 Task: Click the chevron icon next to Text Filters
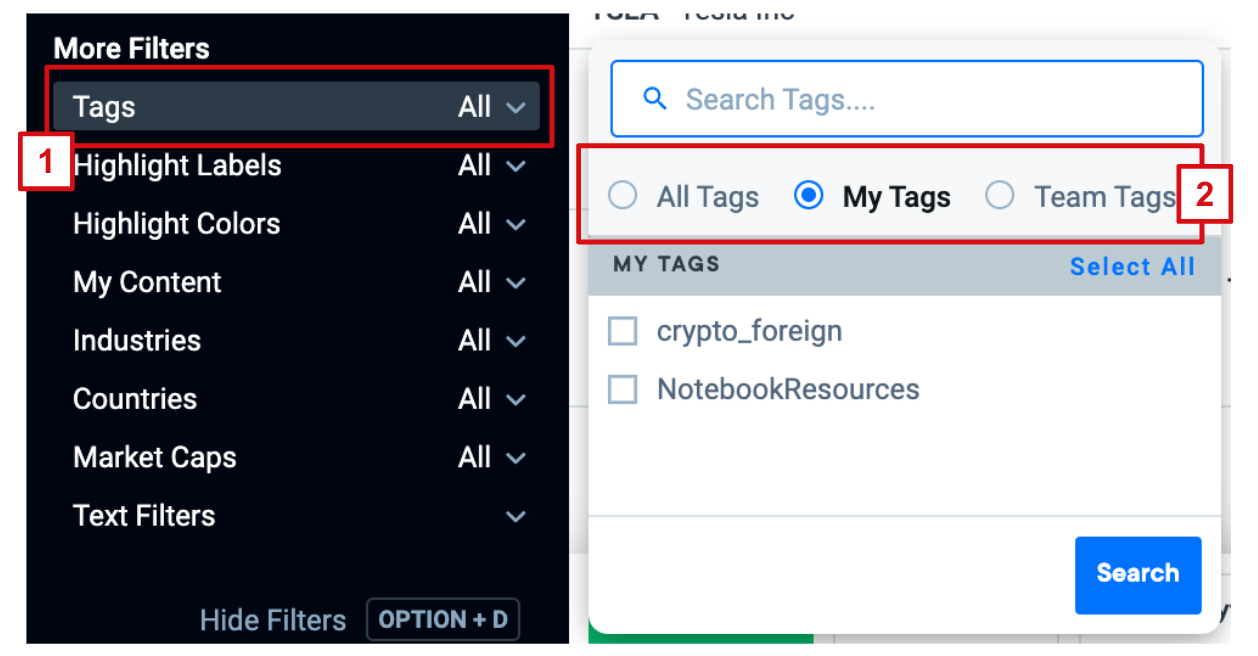tap(516, 517)
